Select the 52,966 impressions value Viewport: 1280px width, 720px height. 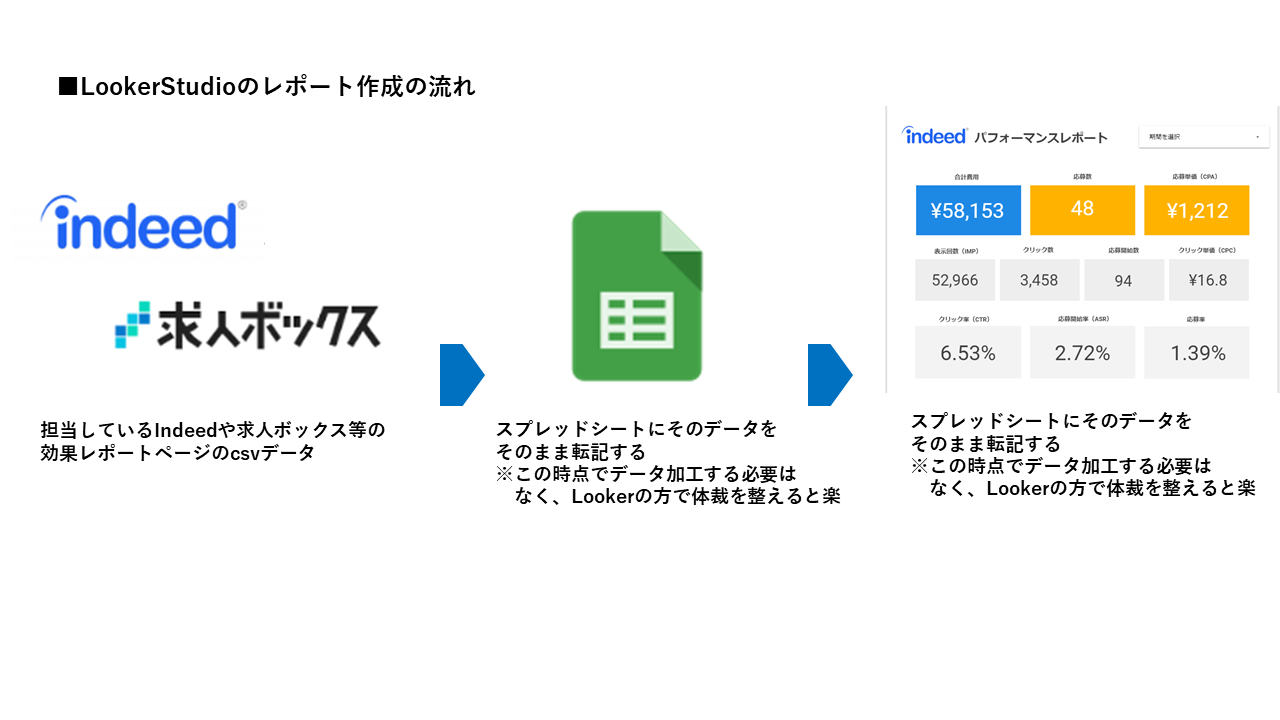[955, 280]
